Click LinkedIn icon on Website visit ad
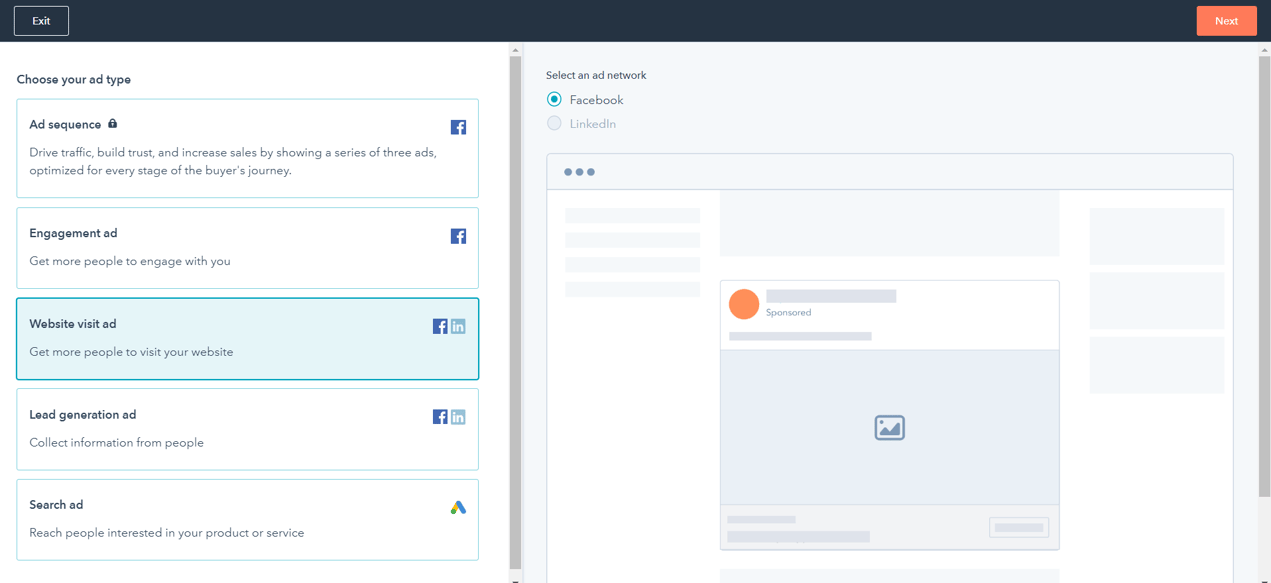 coord(458,326)
